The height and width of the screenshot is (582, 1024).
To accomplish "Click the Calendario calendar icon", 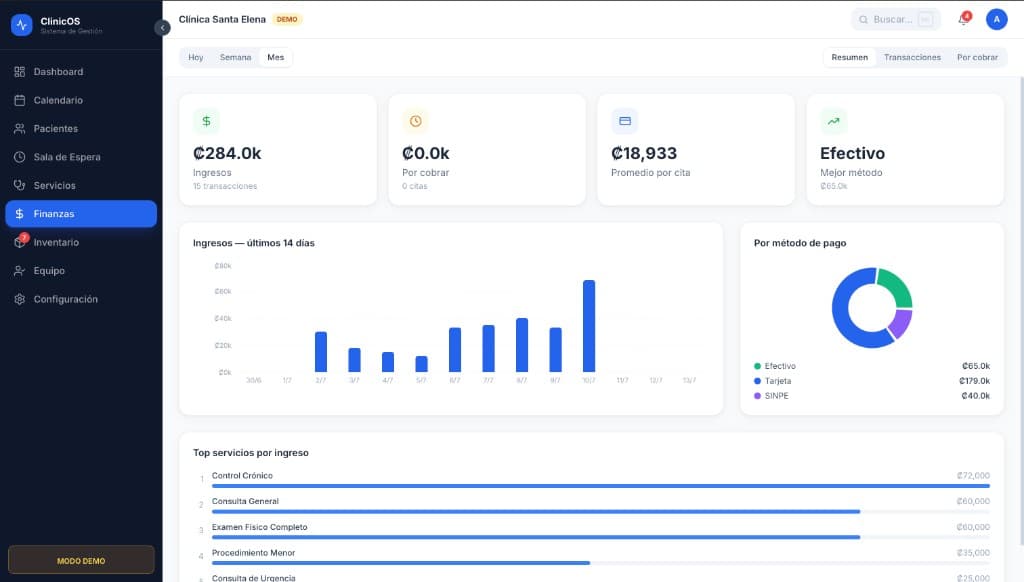I will point(20,100).
